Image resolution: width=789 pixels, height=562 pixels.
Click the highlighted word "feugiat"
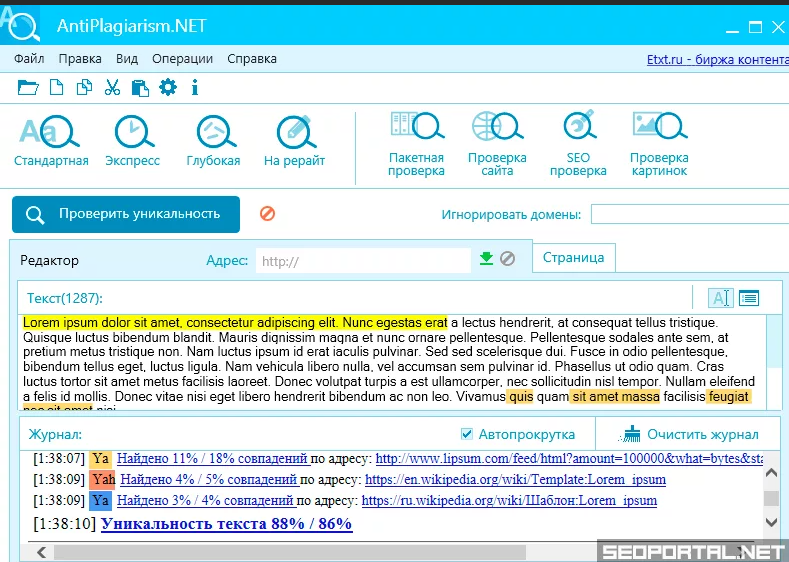coord(729,396)
